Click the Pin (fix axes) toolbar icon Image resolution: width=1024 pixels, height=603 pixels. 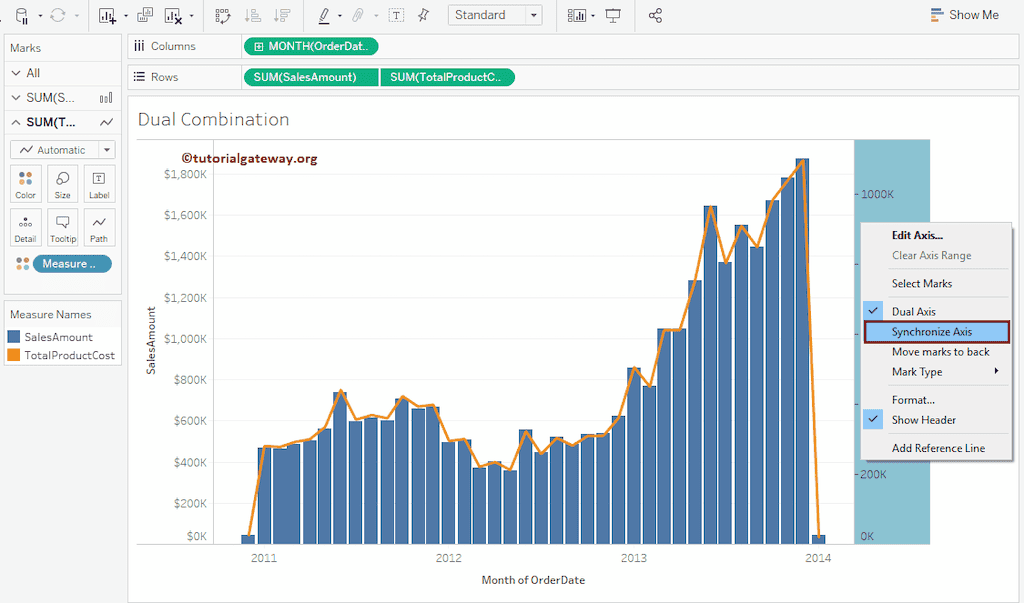pos(423,15)
